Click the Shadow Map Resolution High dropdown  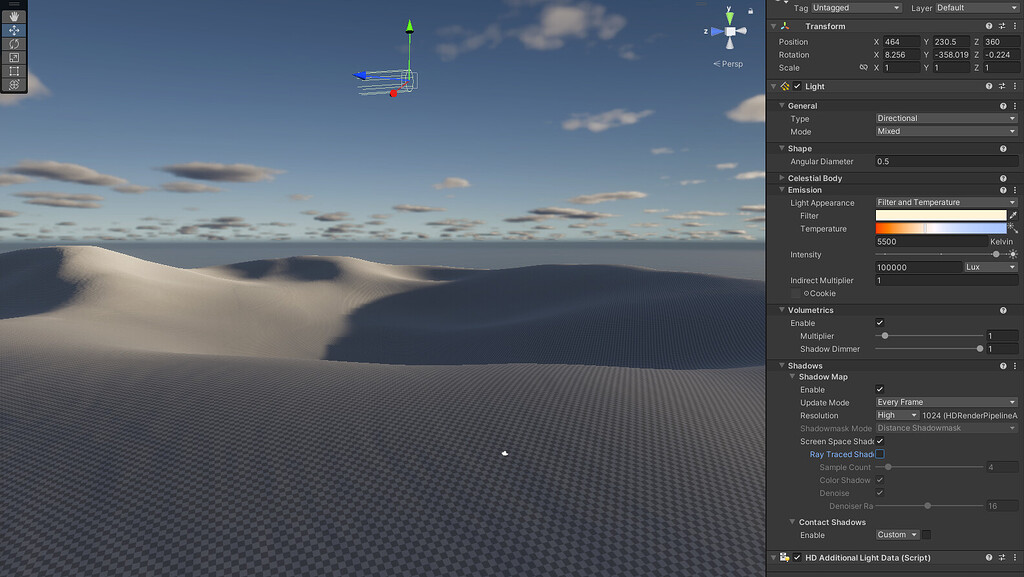896,415
